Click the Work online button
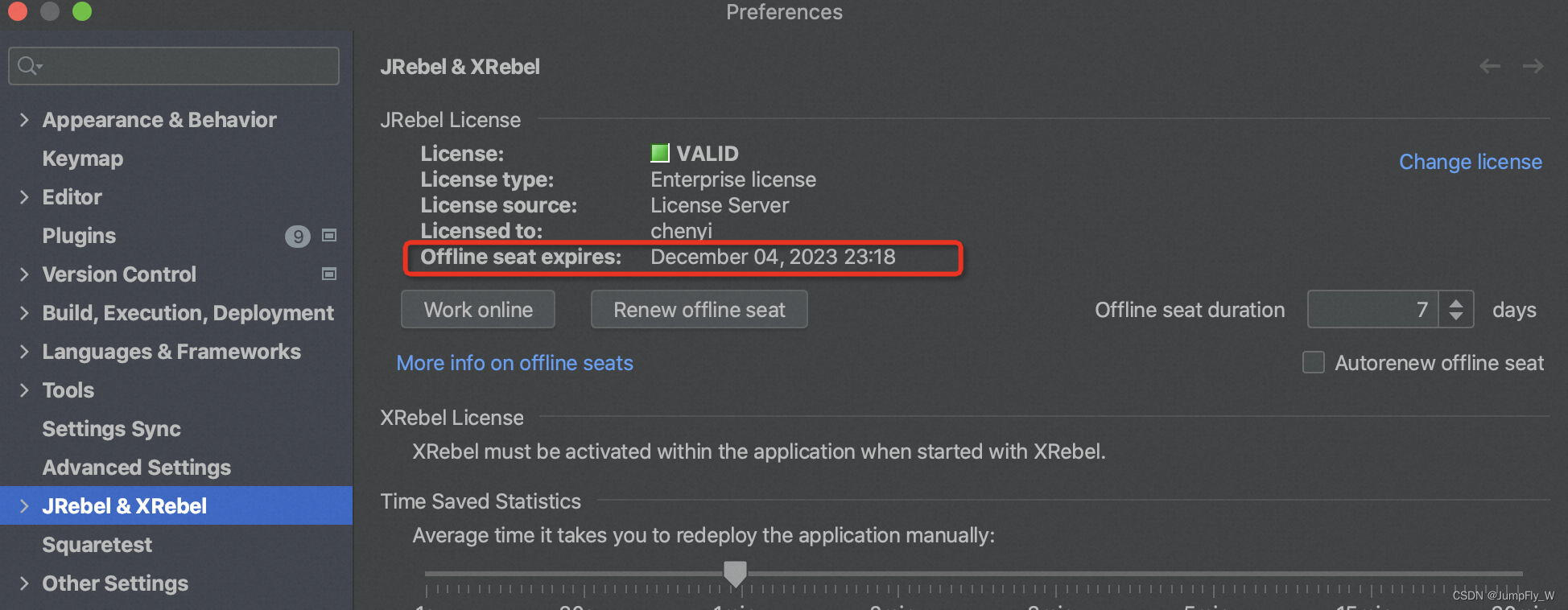 click(478, 310)
